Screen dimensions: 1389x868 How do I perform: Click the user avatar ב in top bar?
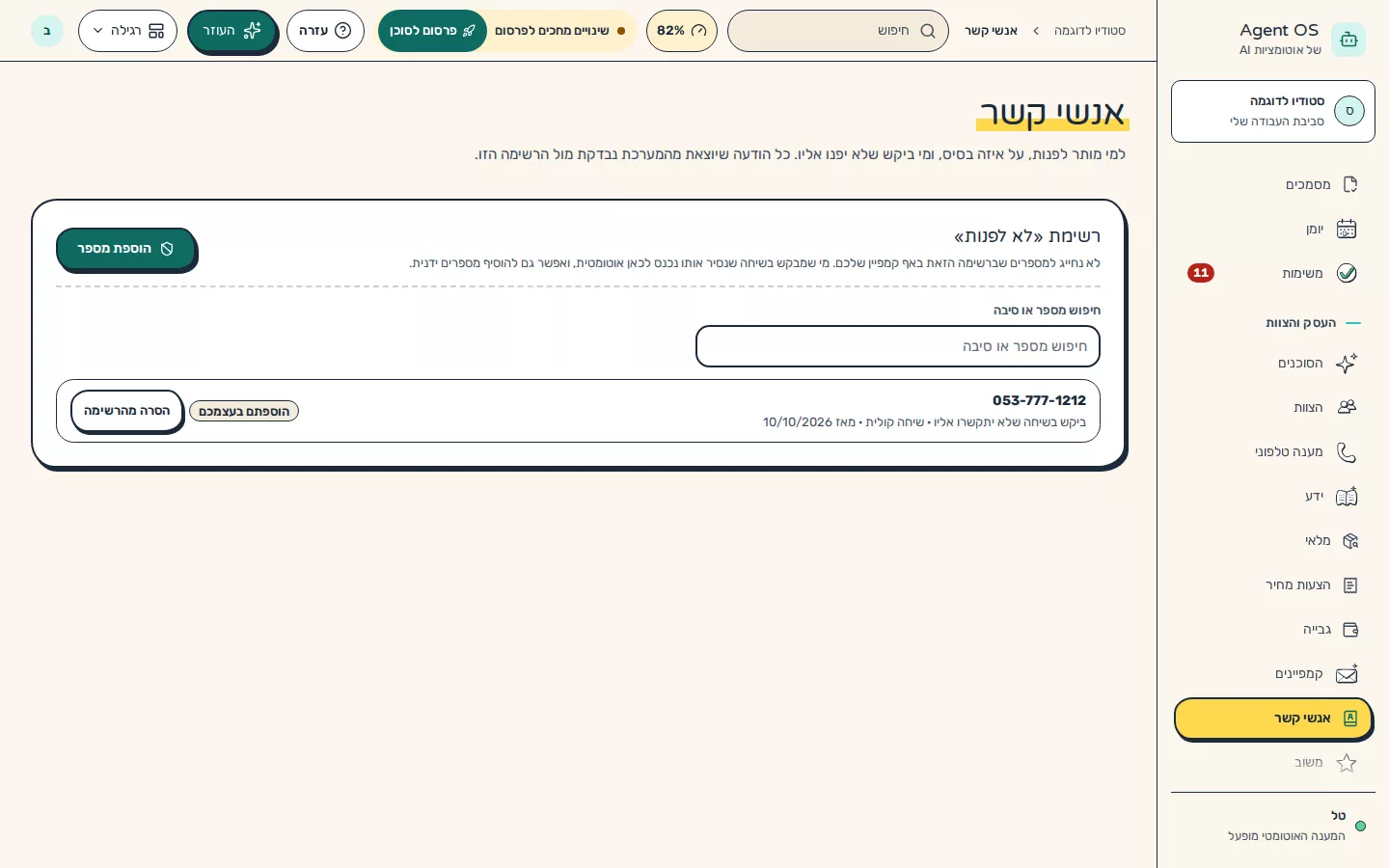click(47, 31)
